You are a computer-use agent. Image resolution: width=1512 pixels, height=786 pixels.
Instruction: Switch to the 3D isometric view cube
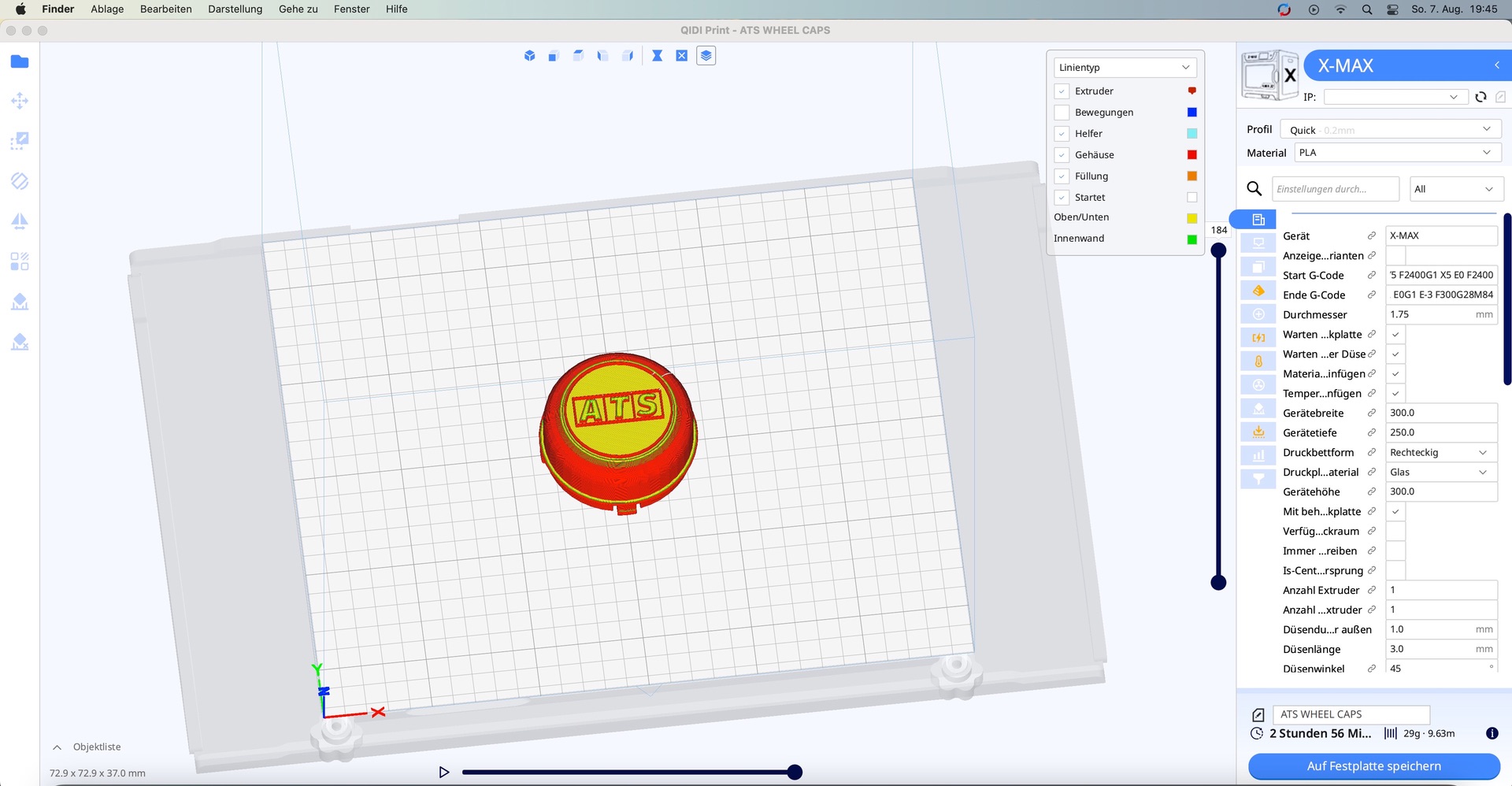click(x=529, y=56)
